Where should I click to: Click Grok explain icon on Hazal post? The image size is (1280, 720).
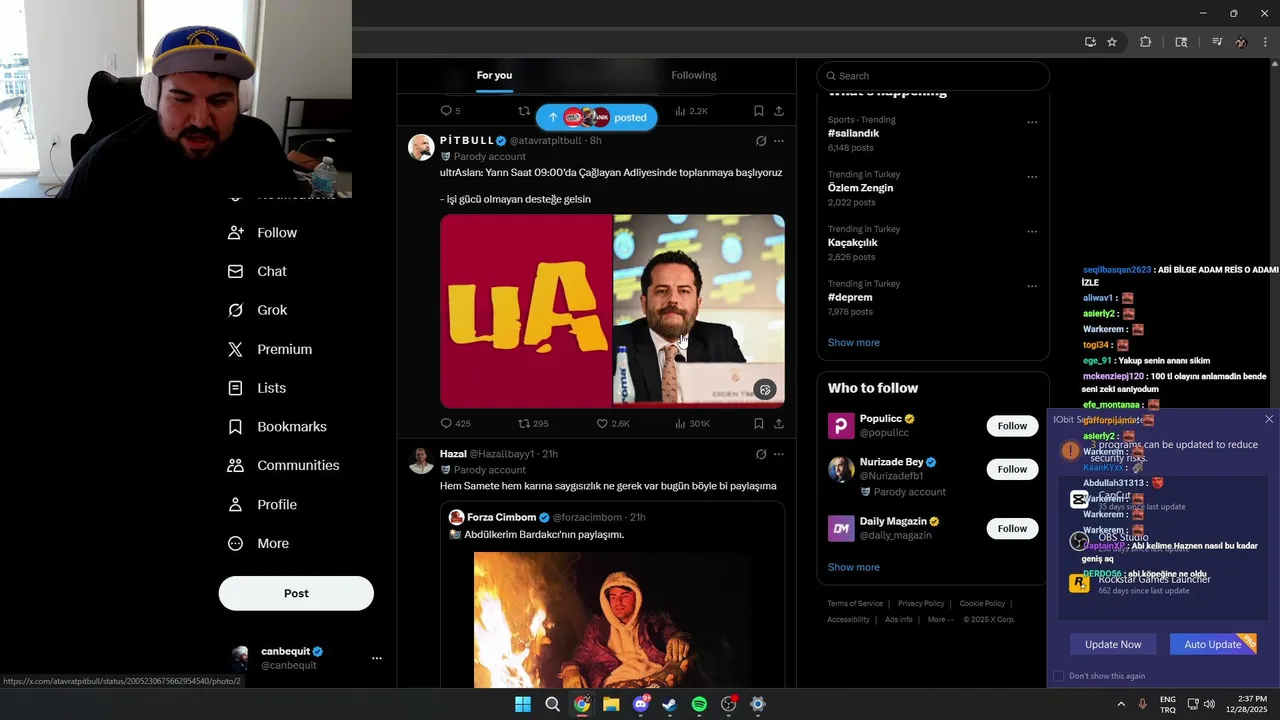tap(761, 454)
